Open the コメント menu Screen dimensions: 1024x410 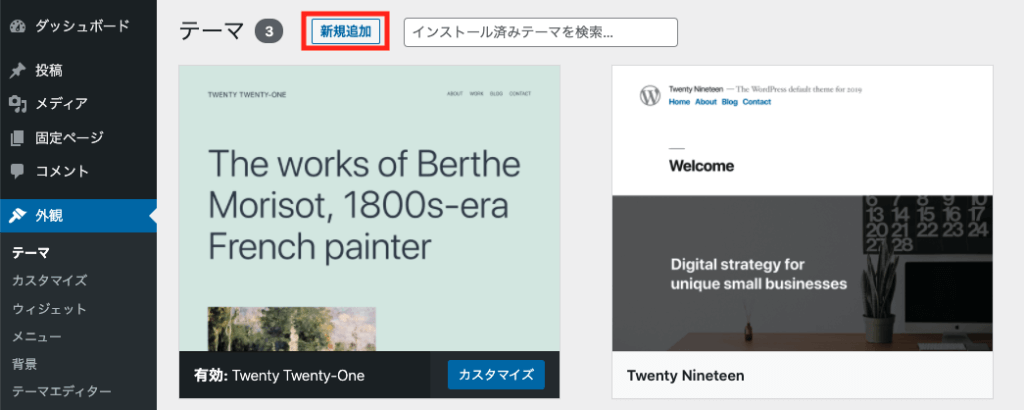[x=62, y=170]
